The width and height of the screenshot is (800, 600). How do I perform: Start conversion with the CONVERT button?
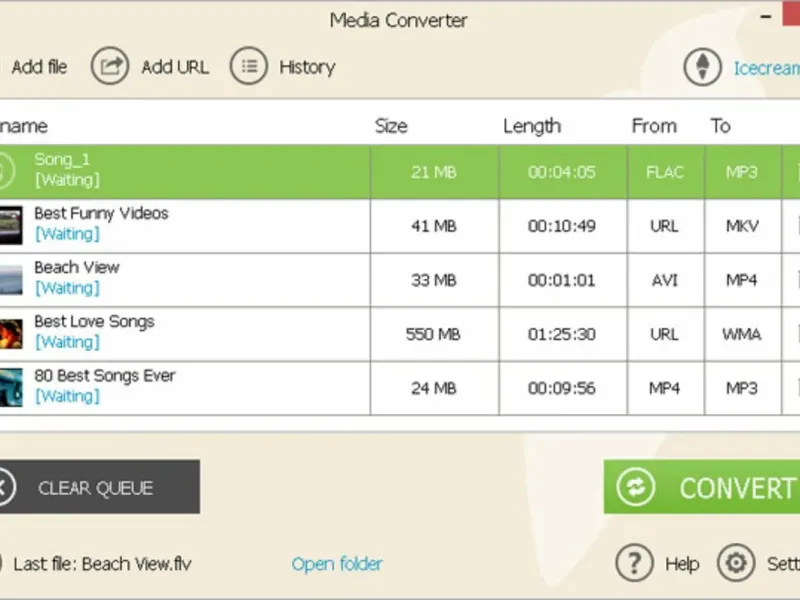pos(702,487)
